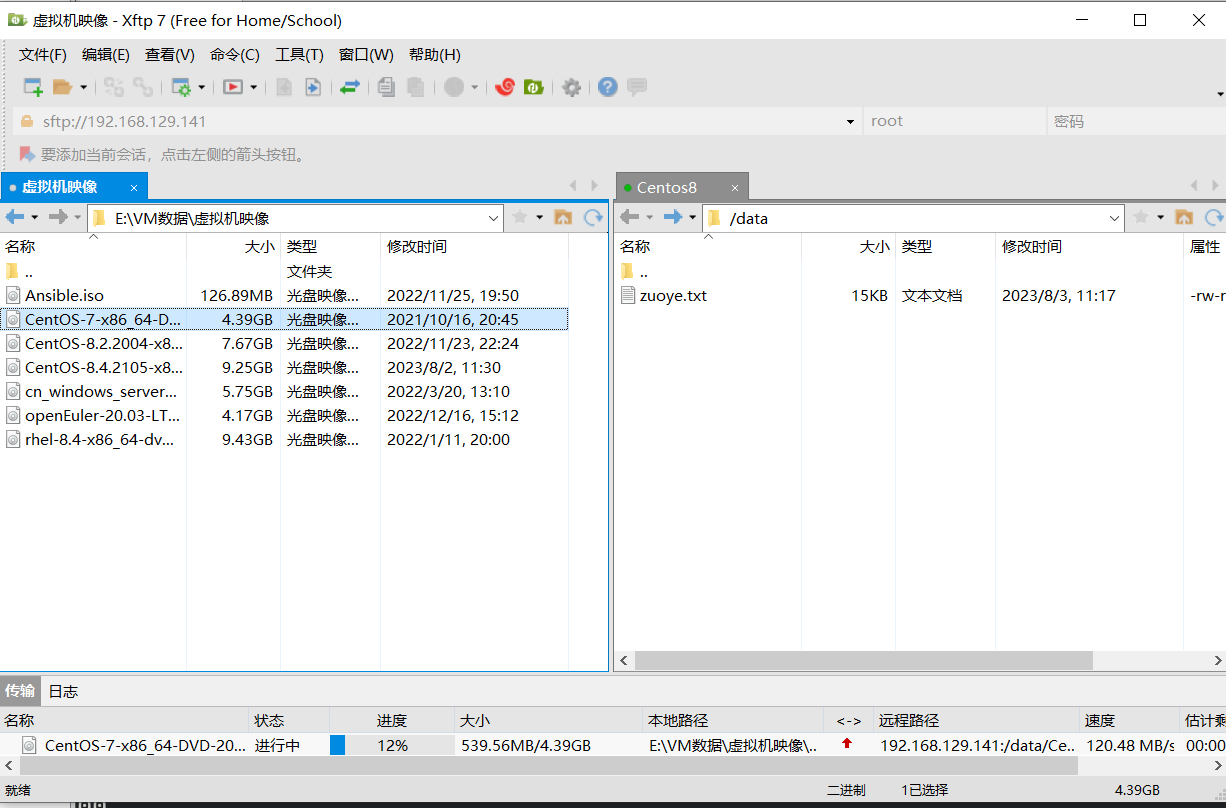
Task: Click the local pane favorites star icon
Action: (x=520, y=217)
